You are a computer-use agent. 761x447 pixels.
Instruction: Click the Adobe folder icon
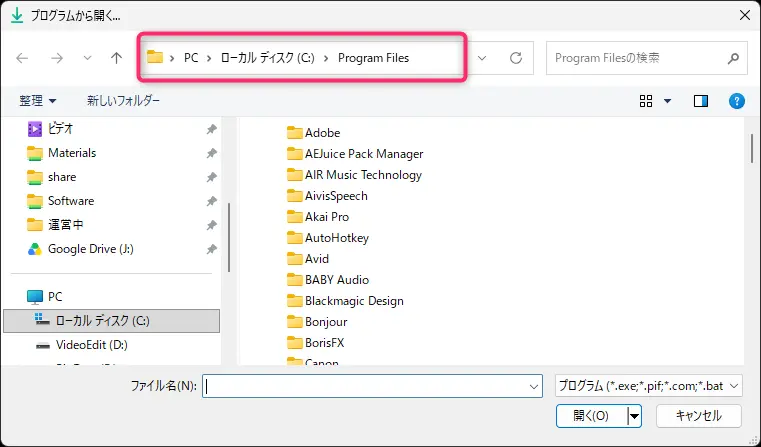tap(295, 132)
